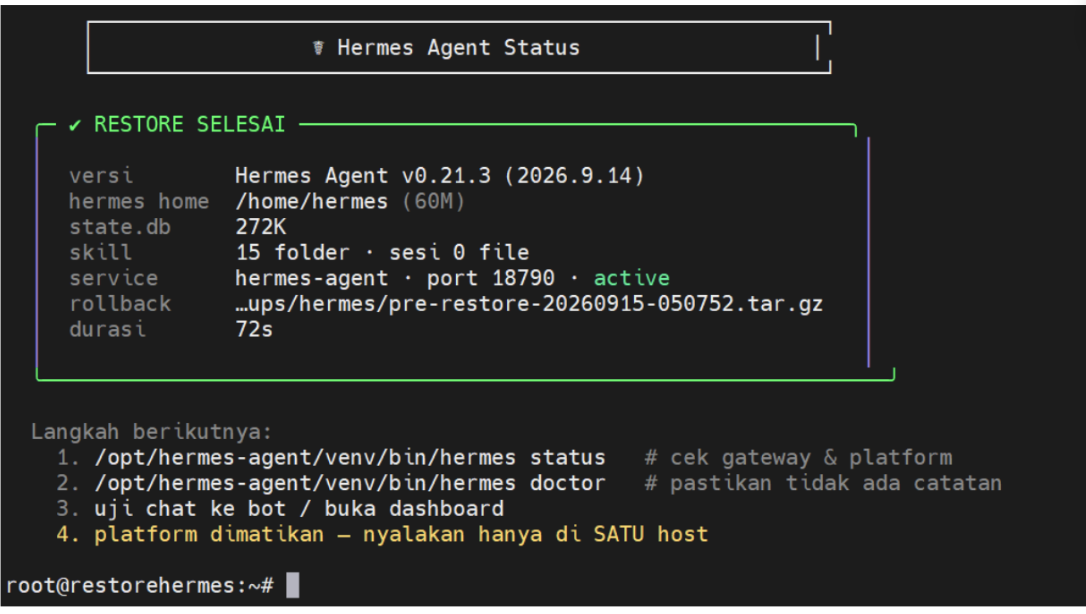This screenshot has width=1086, height=614.
Task: Click the 'skill' label
Action: [100, 253]
